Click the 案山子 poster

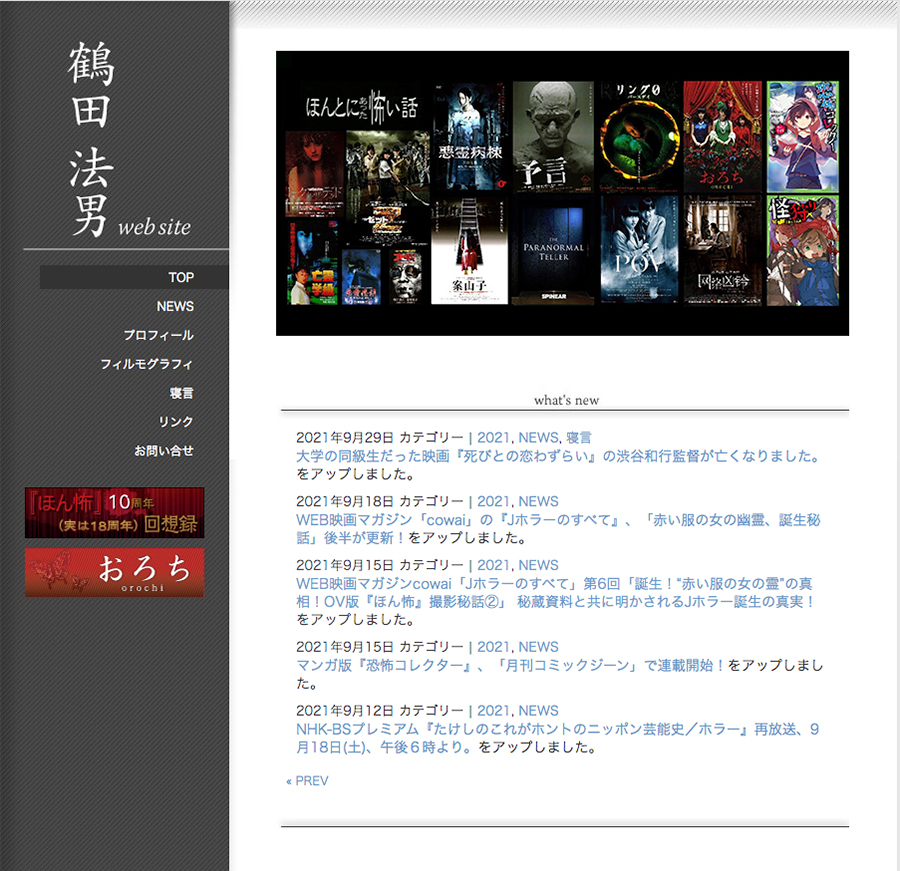470,250
